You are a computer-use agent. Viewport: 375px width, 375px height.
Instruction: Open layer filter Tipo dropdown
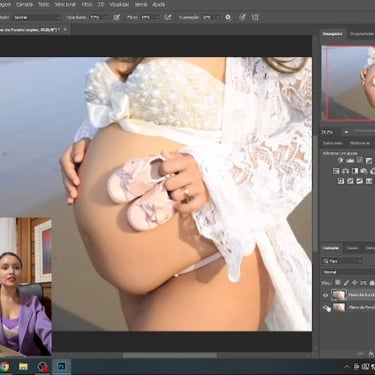click(342, 261)
